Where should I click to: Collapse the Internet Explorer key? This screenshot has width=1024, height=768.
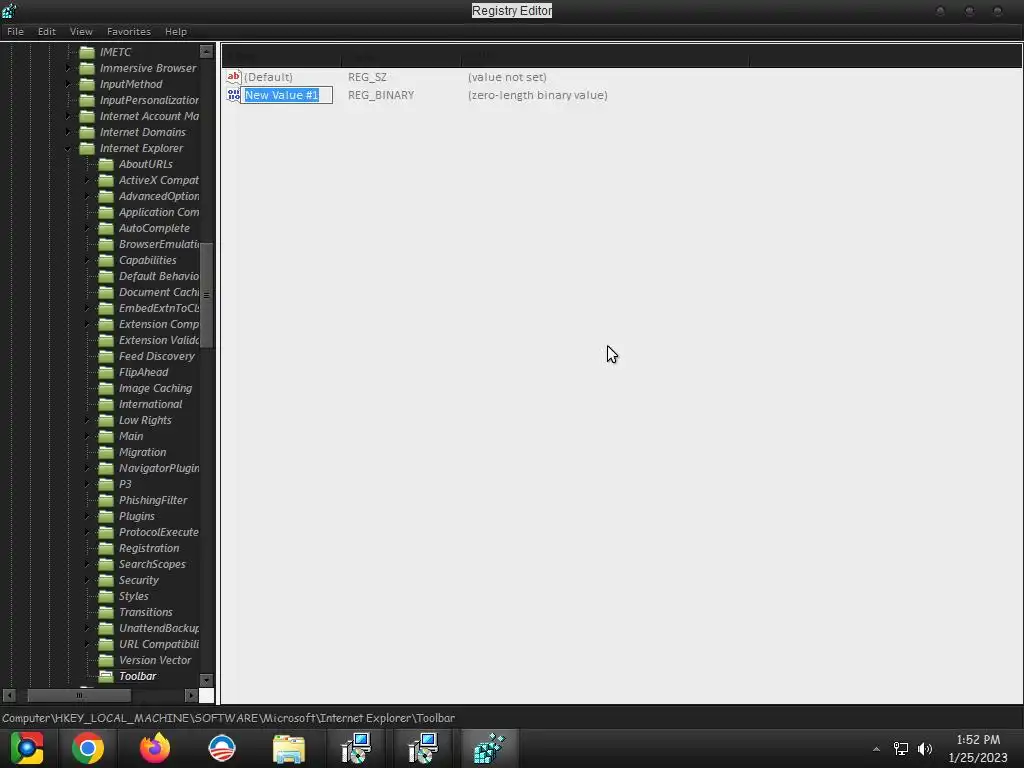(x=69, y=148)
